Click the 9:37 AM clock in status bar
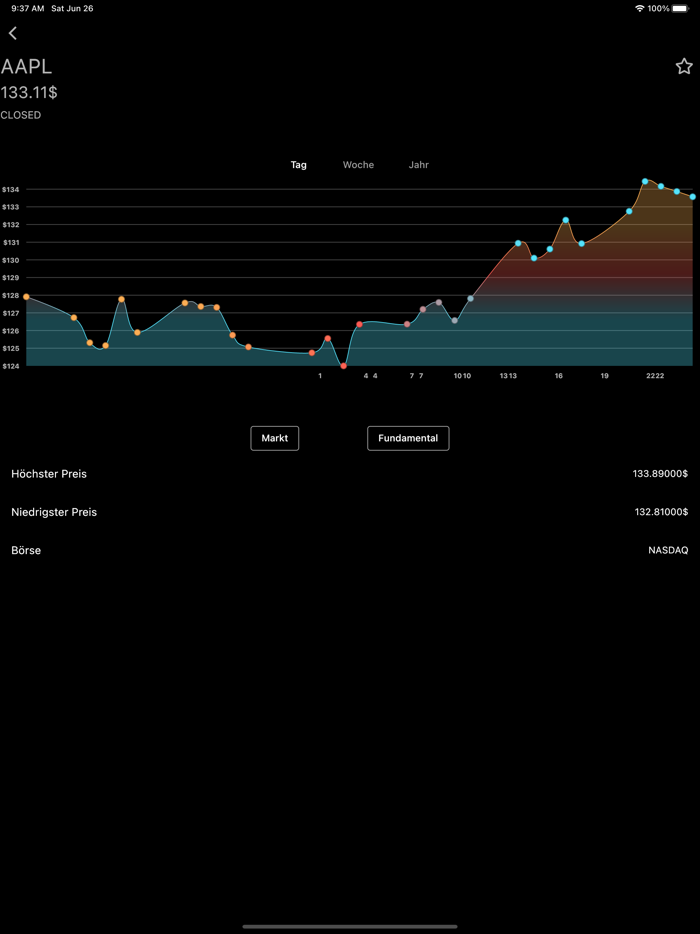This screenshot has width=700, height=934. [x=27, y=8]
